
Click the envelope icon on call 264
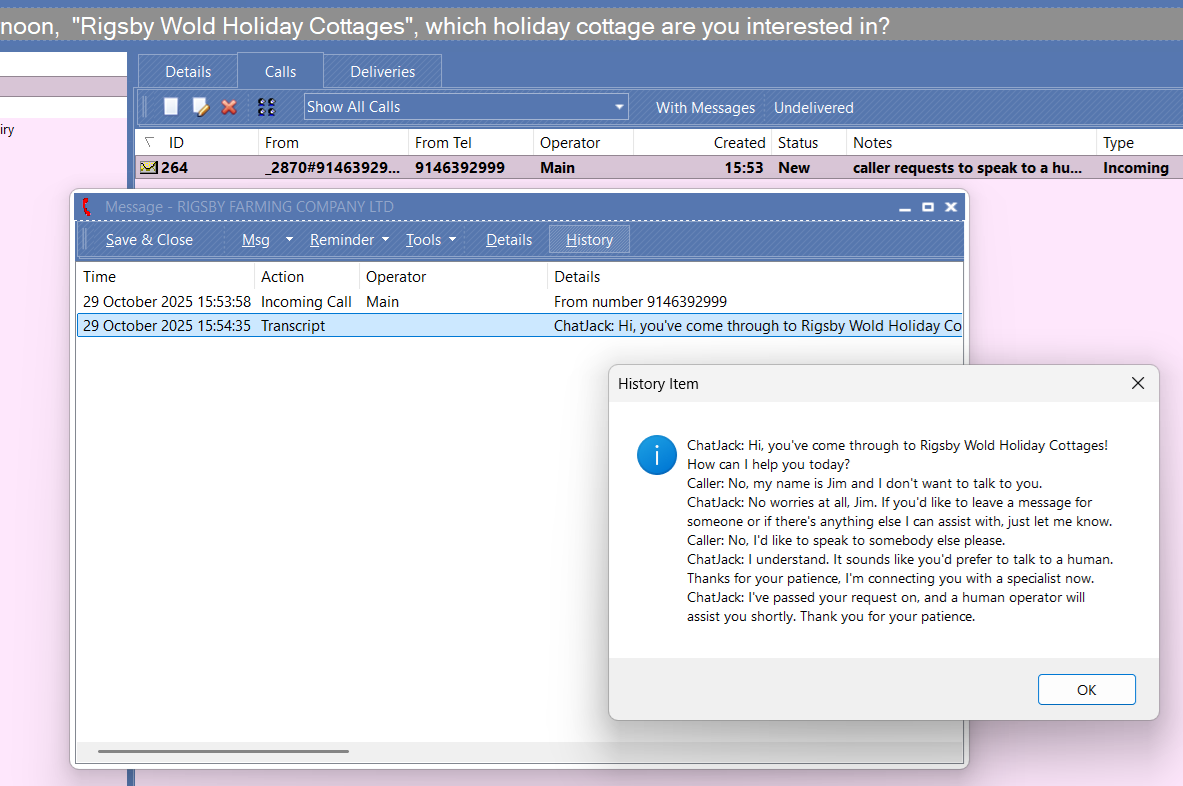click(149, 168)
